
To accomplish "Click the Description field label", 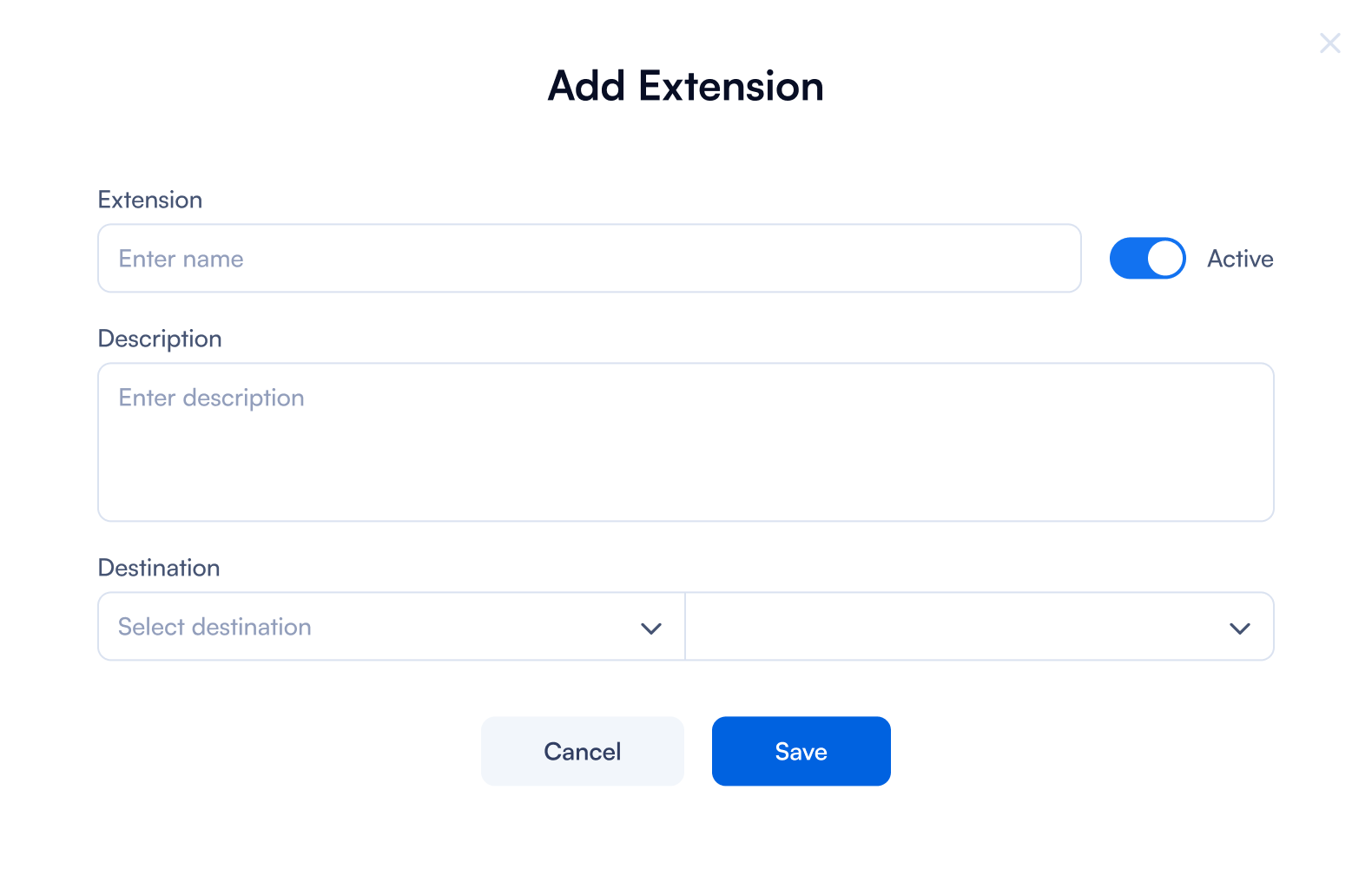I will tap(160, 339).
